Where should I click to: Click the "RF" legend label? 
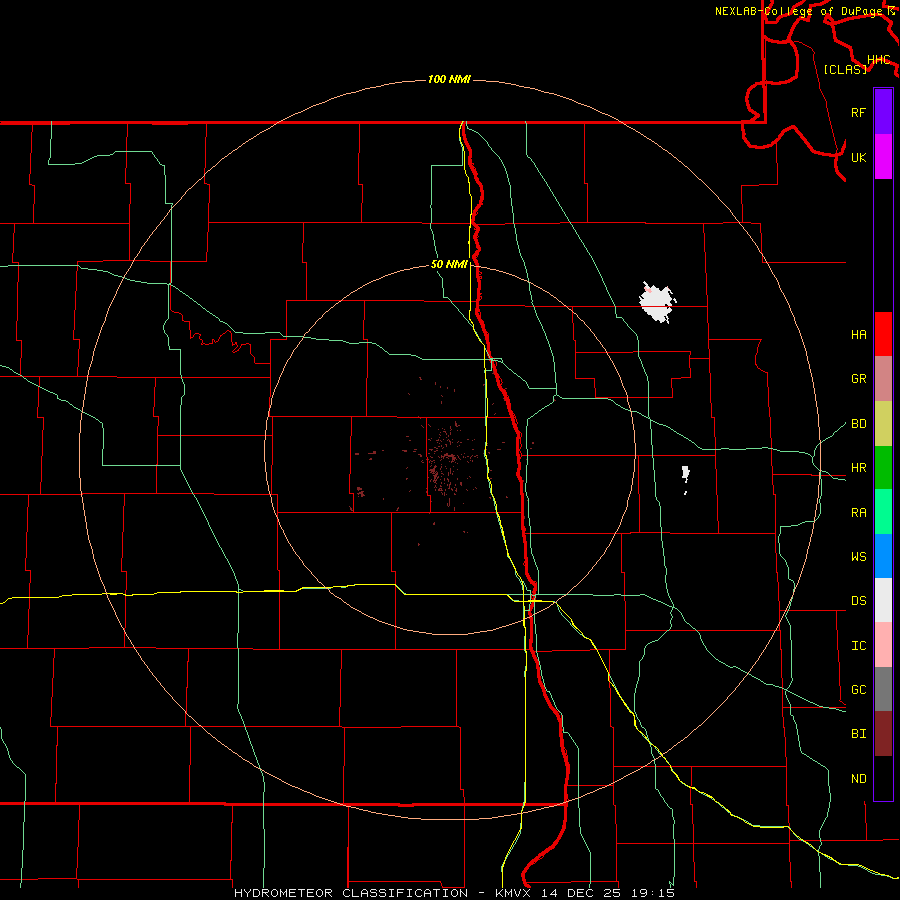[x=858, y=112]
